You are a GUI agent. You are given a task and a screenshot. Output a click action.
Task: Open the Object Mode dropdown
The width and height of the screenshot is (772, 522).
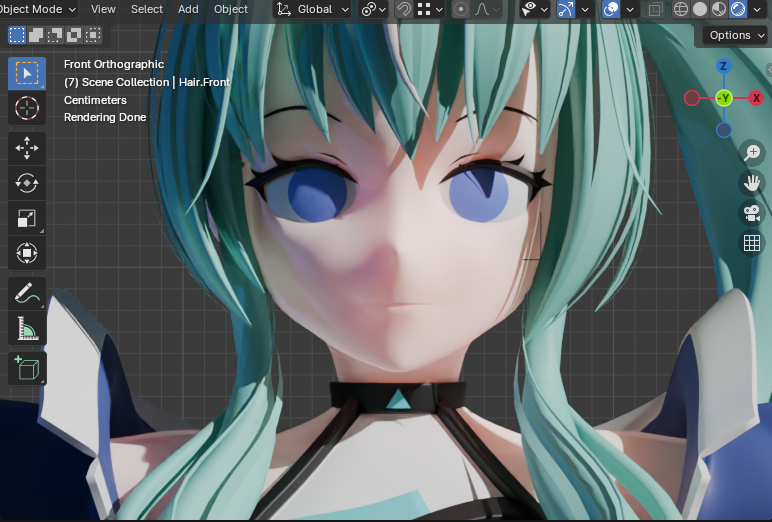(38, 9)
